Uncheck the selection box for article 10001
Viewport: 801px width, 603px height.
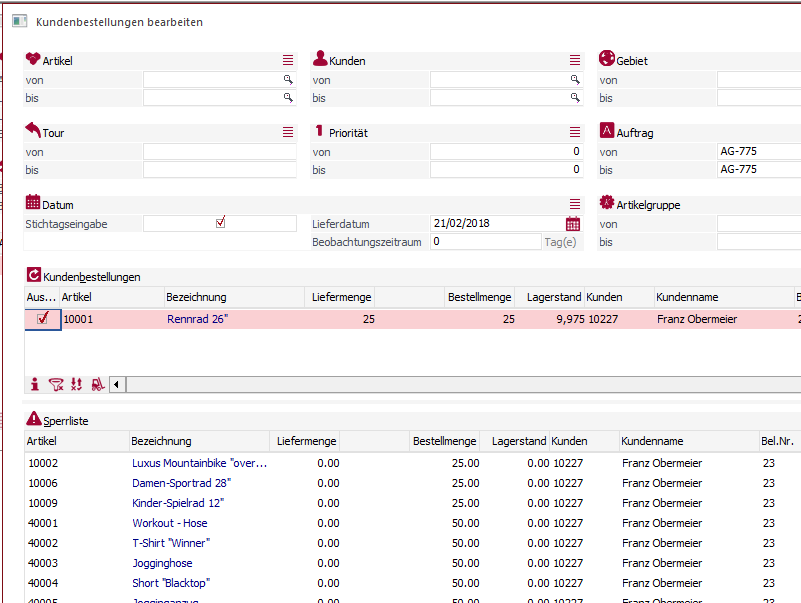[x=43, y=319]
